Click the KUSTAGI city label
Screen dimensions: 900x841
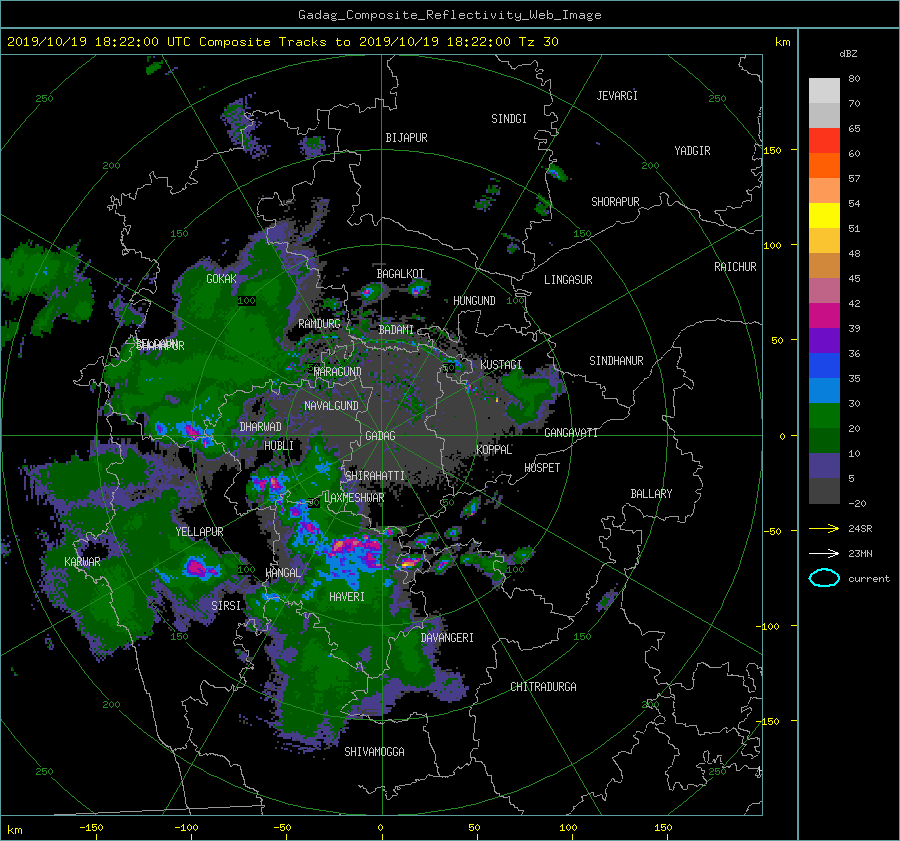[501, 365]
